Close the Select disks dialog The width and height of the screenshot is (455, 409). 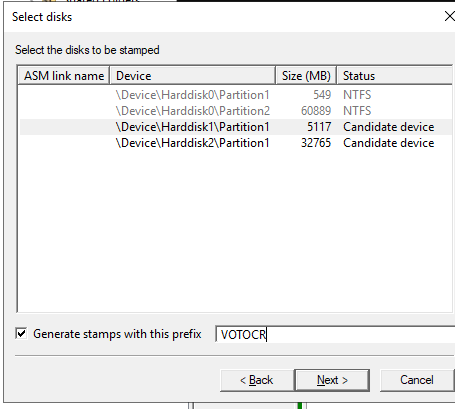(x=449, y=16)
